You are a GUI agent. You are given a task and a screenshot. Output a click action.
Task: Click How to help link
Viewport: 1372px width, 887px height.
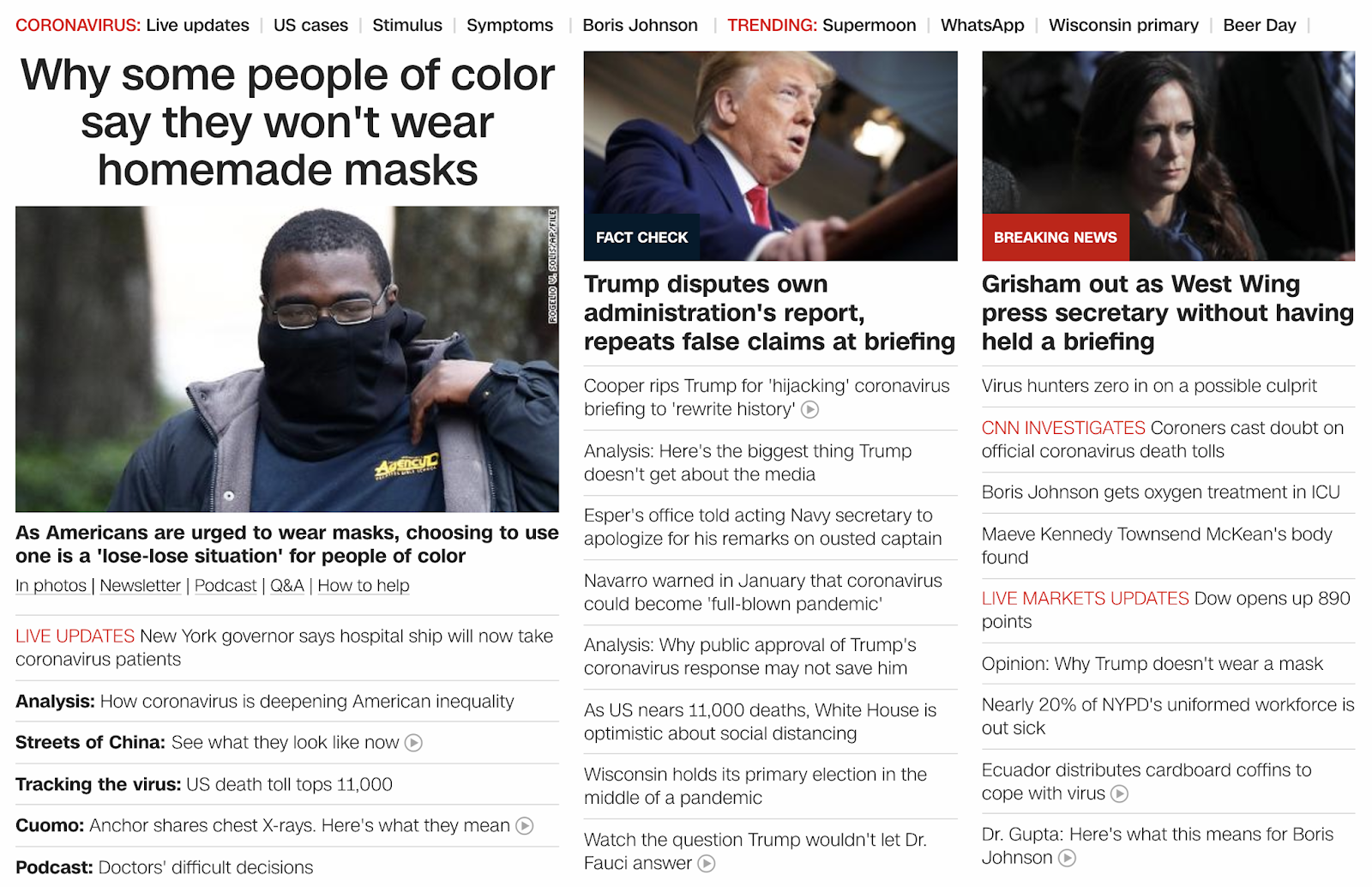(364, 586)
